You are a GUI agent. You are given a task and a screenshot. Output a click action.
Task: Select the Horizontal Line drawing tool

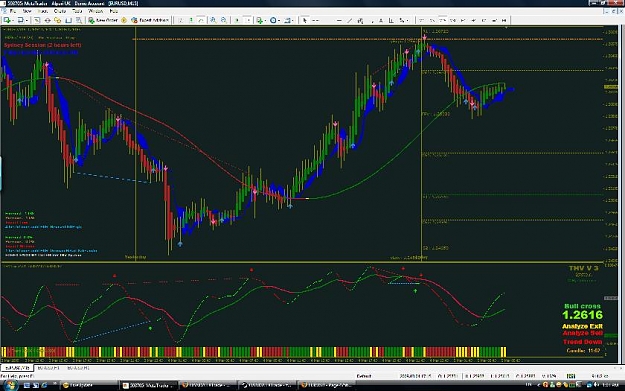[x=339, y=20]
